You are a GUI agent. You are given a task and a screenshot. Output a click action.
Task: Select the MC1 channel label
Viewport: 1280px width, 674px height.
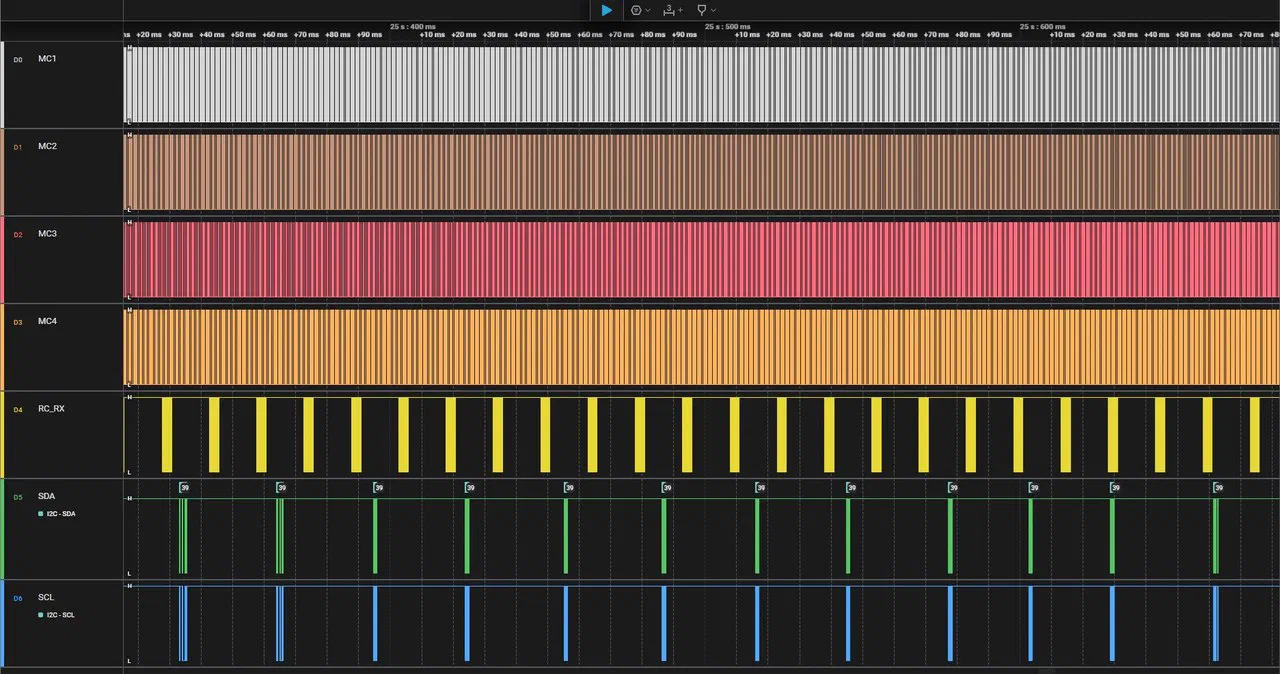click(x=47, y=59)
